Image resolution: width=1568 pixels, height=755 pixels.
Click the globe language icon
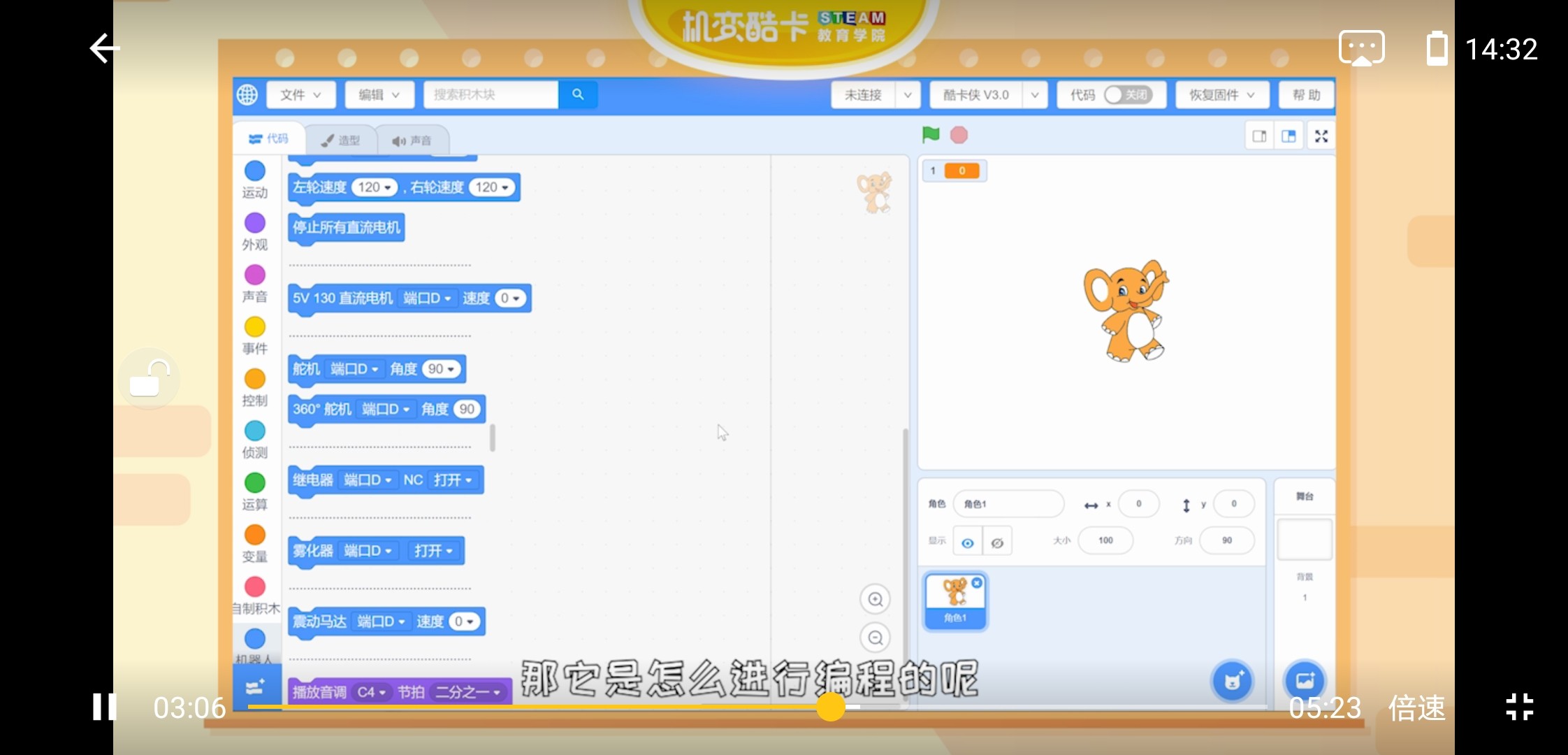(x=247, y=94)
